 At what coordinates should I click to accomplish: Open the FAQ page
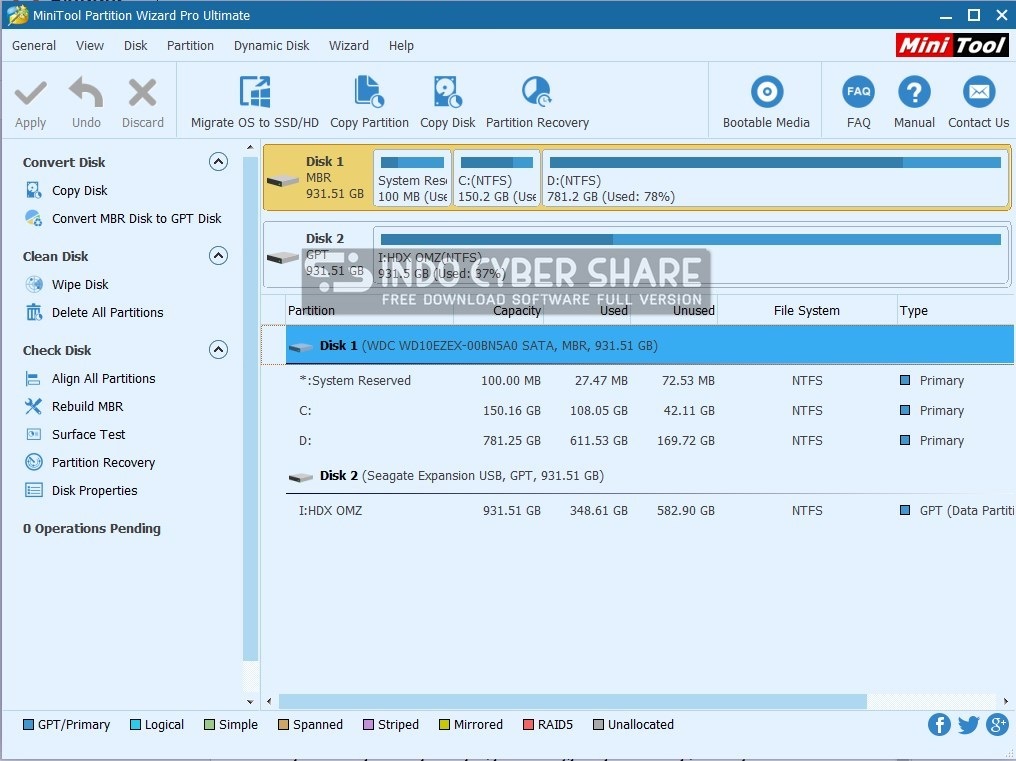859,104
